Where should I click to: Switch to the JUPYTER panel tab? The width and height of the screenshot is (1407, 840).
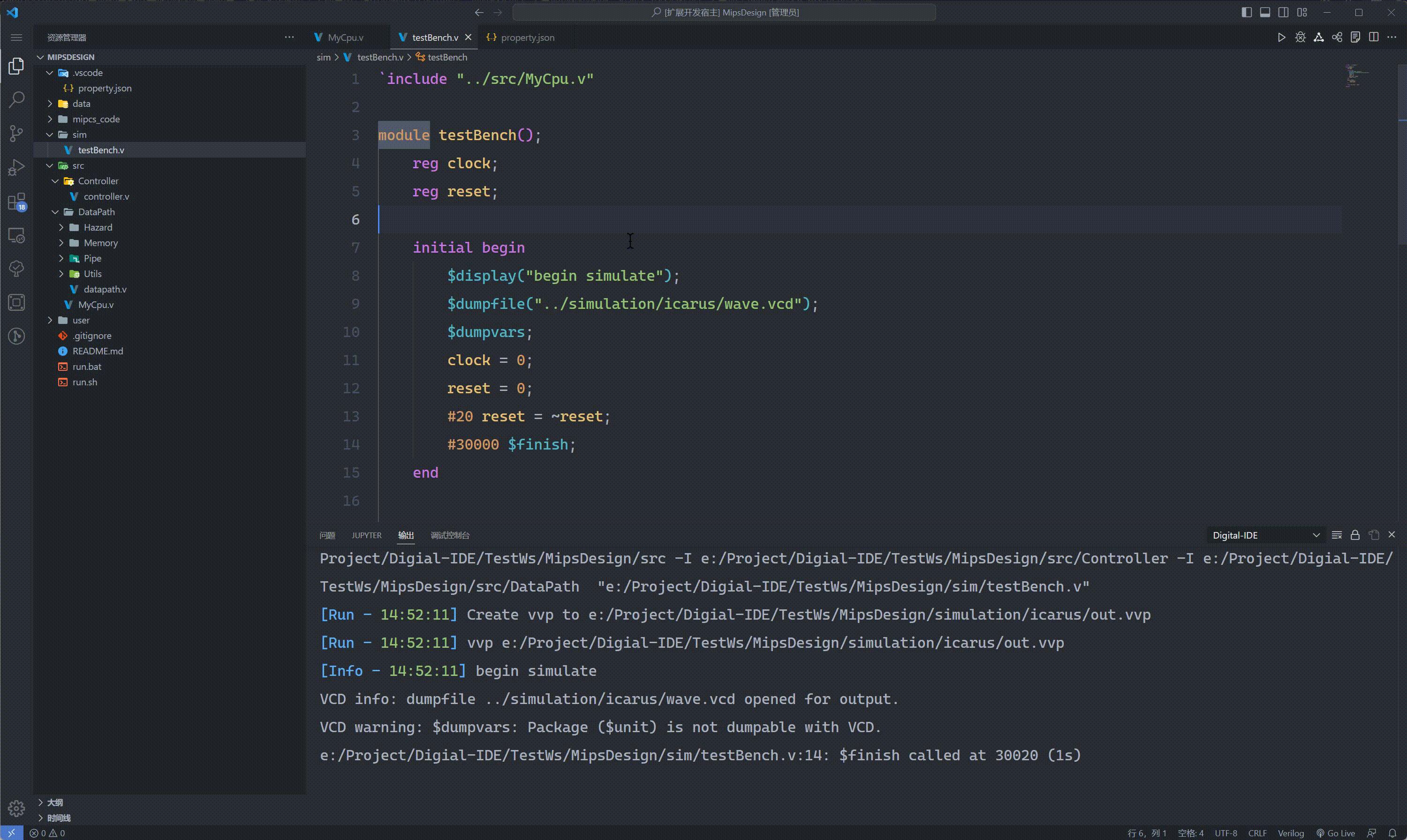[x=366, y=535]
